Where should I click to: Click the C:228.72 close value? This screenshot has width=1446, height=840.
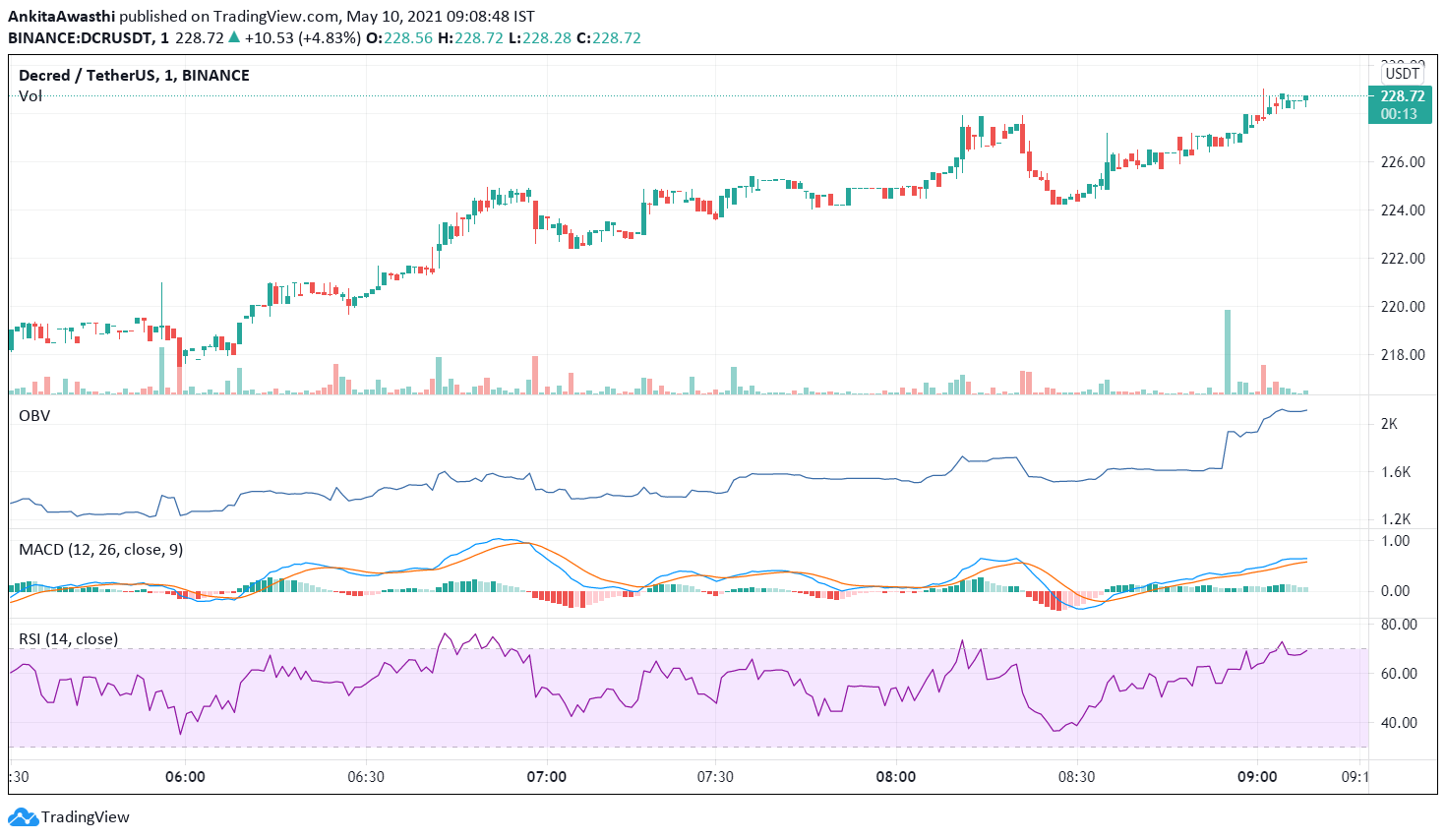pyautogui.click(x=609, y=38)
